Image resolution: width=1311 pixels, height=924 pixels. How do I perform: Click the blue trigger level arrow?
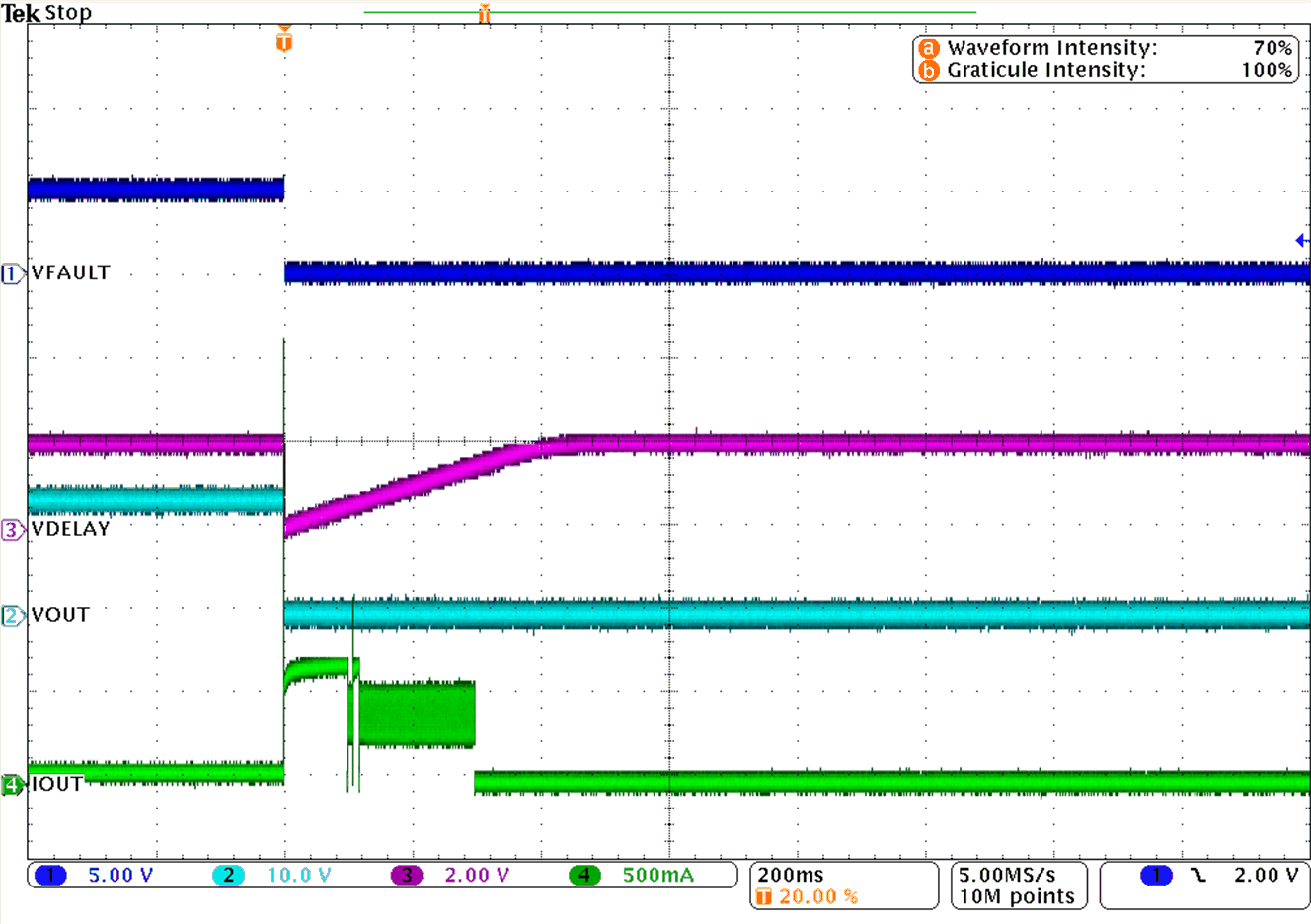pyautogui.click(x=1301, y=240)
